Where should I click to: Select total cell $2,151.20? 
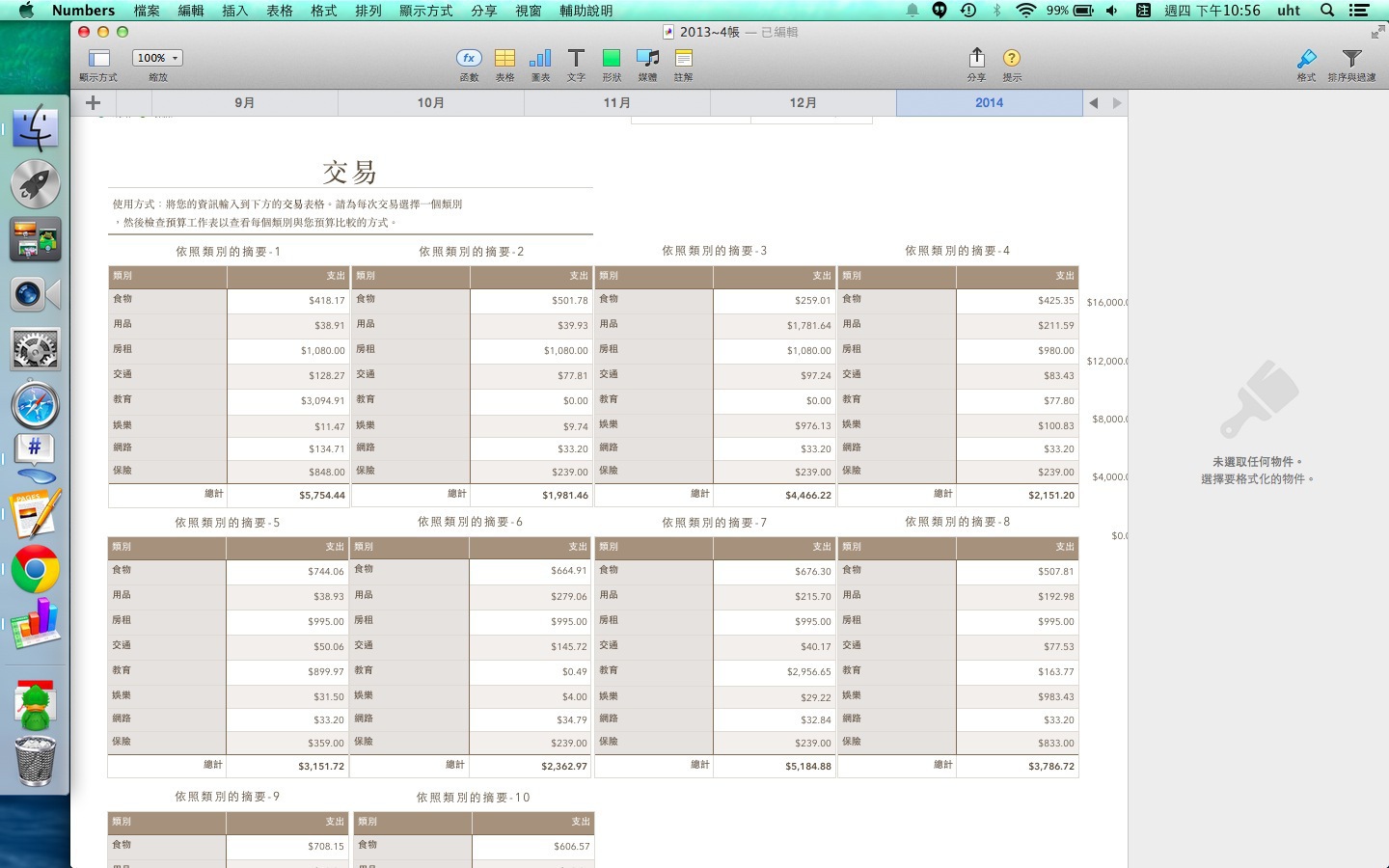[1018, 495]
